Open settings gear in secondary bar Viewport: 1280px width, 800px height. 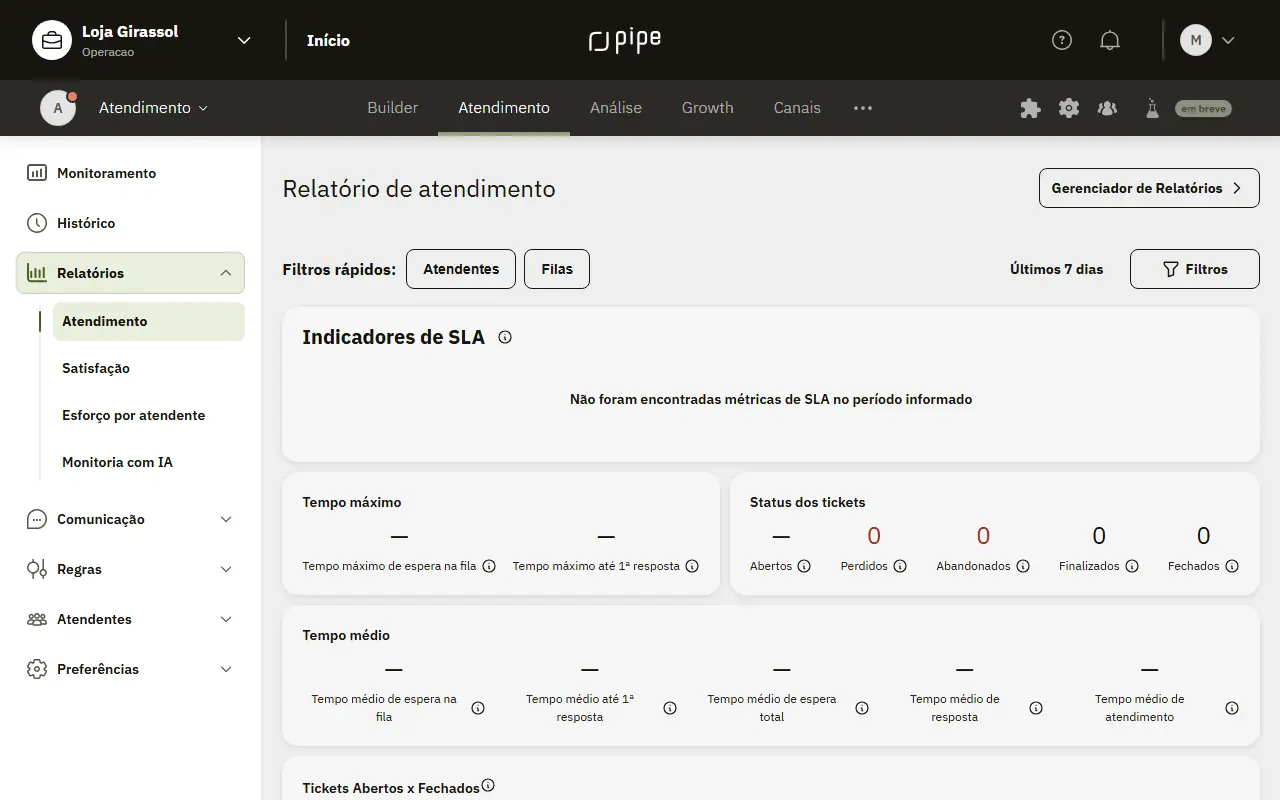click(1069, 108)
